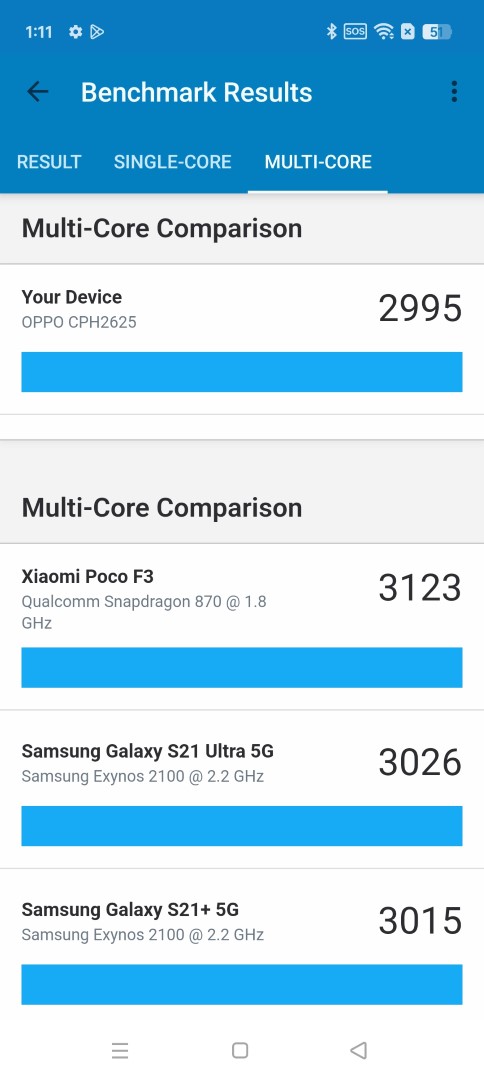Tap the back arrow icon
The height and width of the screenshot is (1080, 484).
37,92
